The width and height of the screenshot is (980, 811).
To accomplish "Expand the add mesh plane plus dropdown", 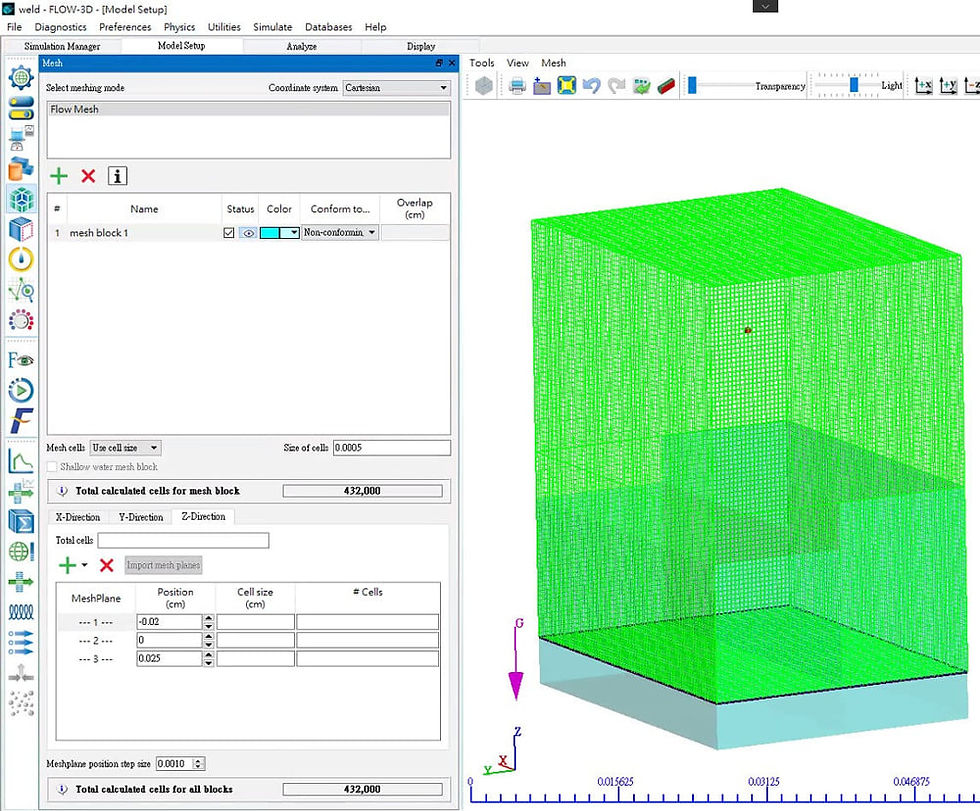I will pyautogui.click(x=84, y=565).
